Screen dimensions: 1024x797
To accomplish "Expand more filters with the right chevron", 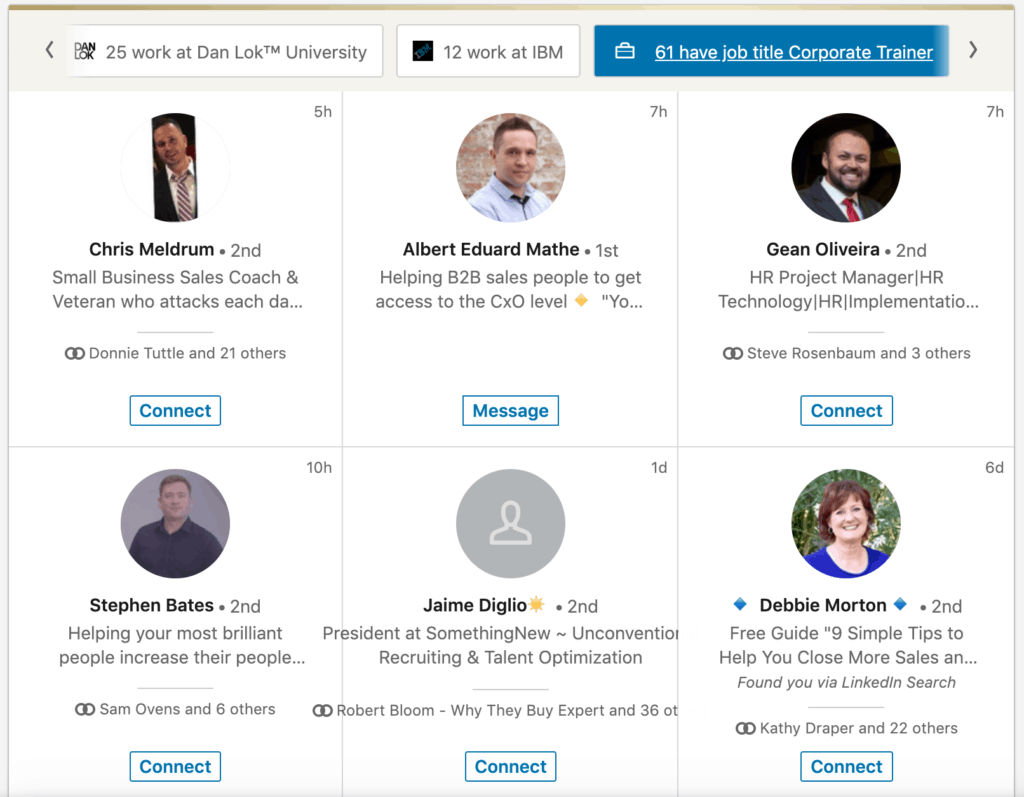I will [972, 48].
